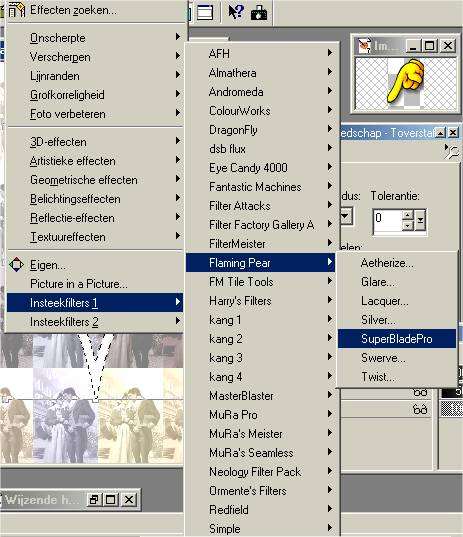Launch the Glare filter
The height and width of the screenshot is (537, 463).
click(397, 282)
